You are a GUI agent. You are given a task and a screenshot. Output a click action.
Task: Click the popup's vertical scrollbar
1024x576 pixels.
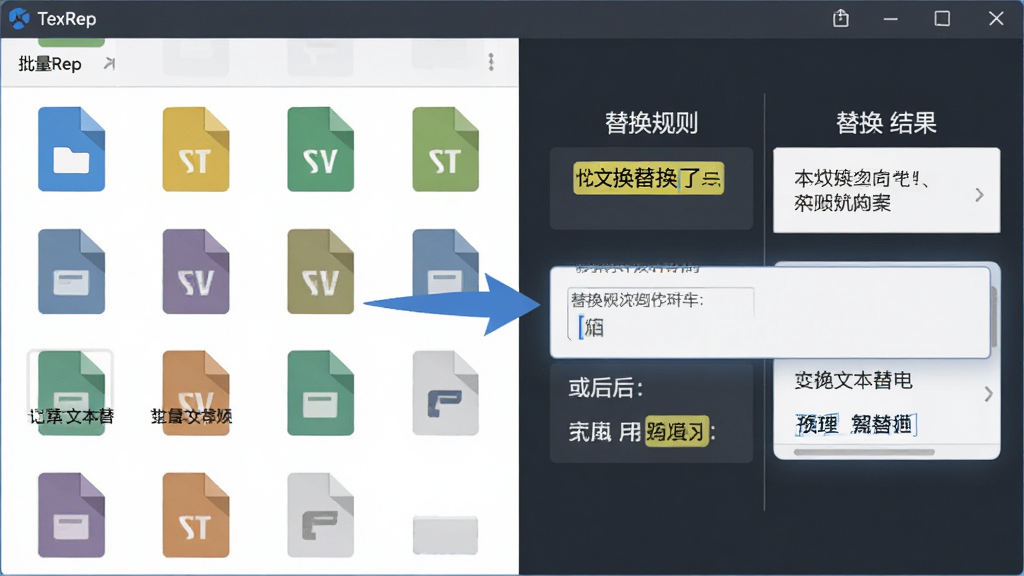pyautogui.click(x=994, y=317)
